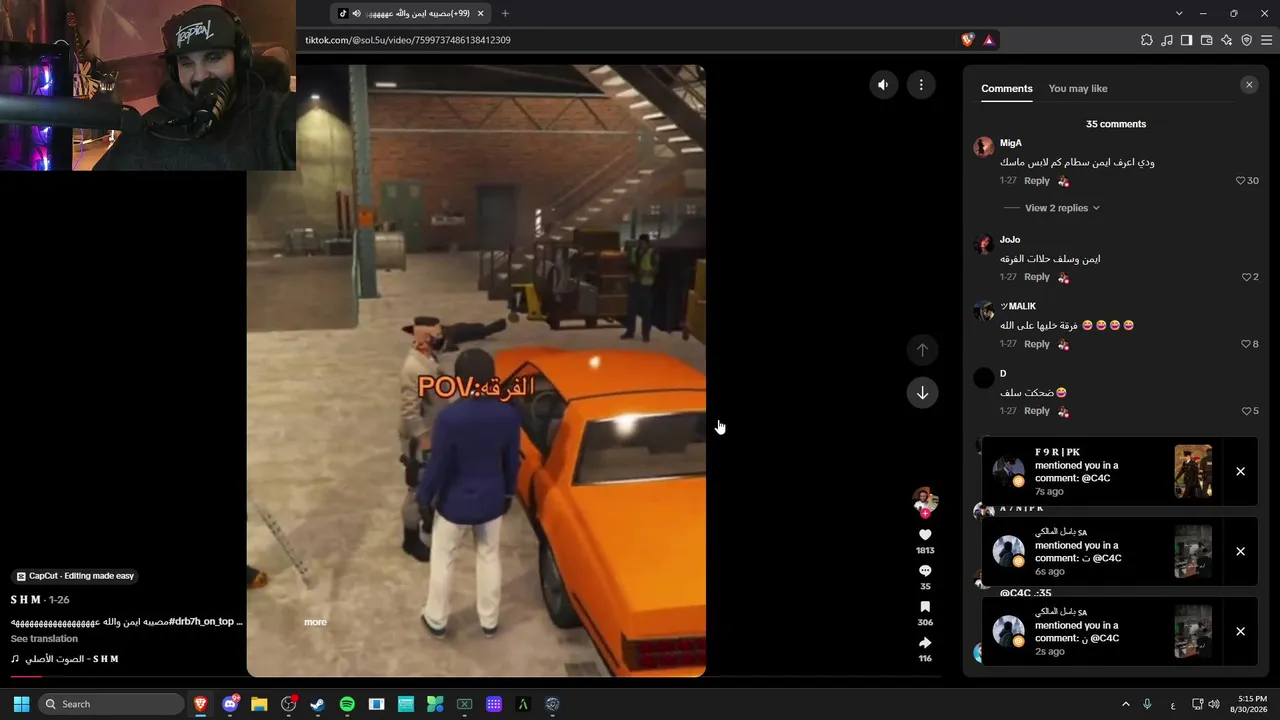
Task: Open the F 9 R | PK notification thumbnail
Action: [1193, 472]
